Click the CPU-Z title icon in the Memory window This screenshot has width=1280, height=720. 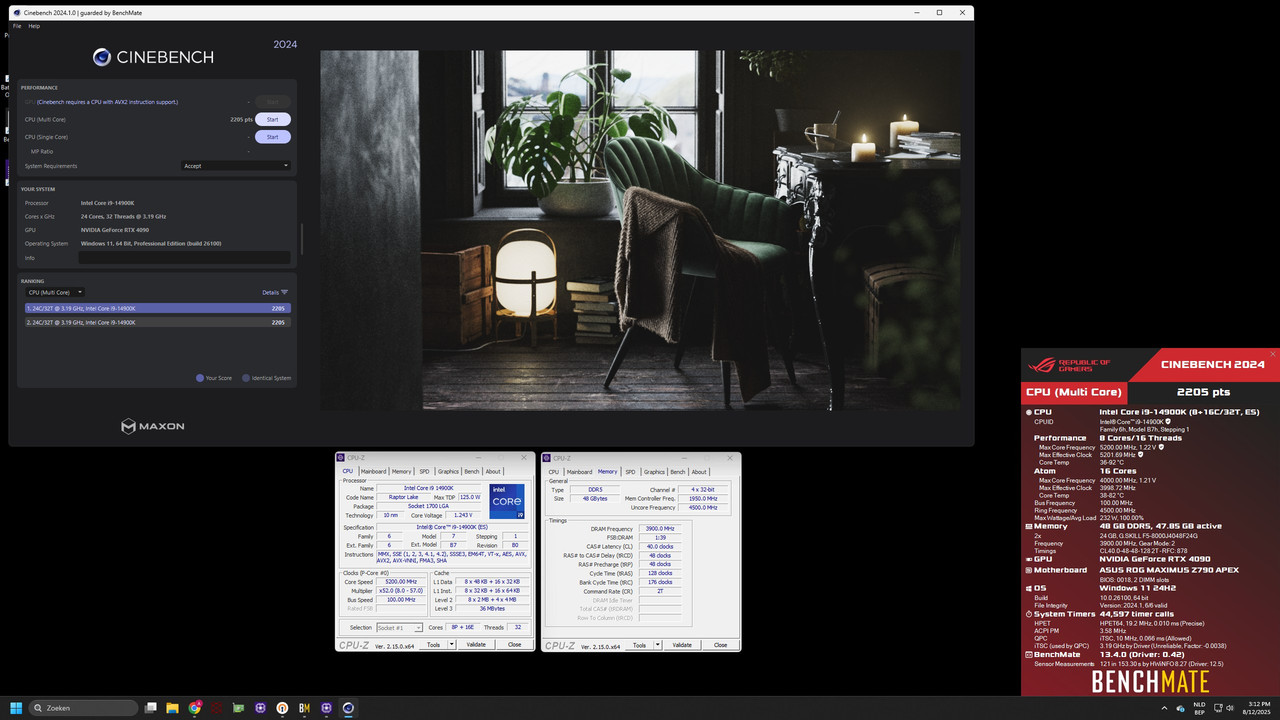click(548, 458)
